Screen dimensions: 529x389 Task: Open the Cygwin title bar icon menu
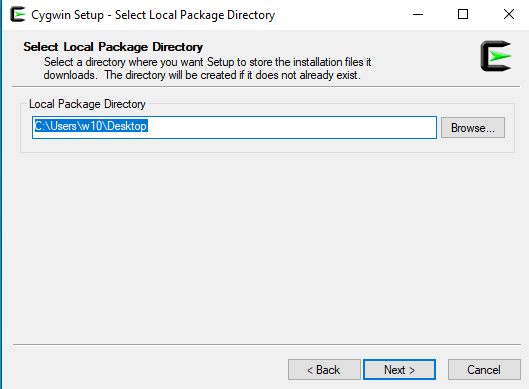tap(18, 15)
